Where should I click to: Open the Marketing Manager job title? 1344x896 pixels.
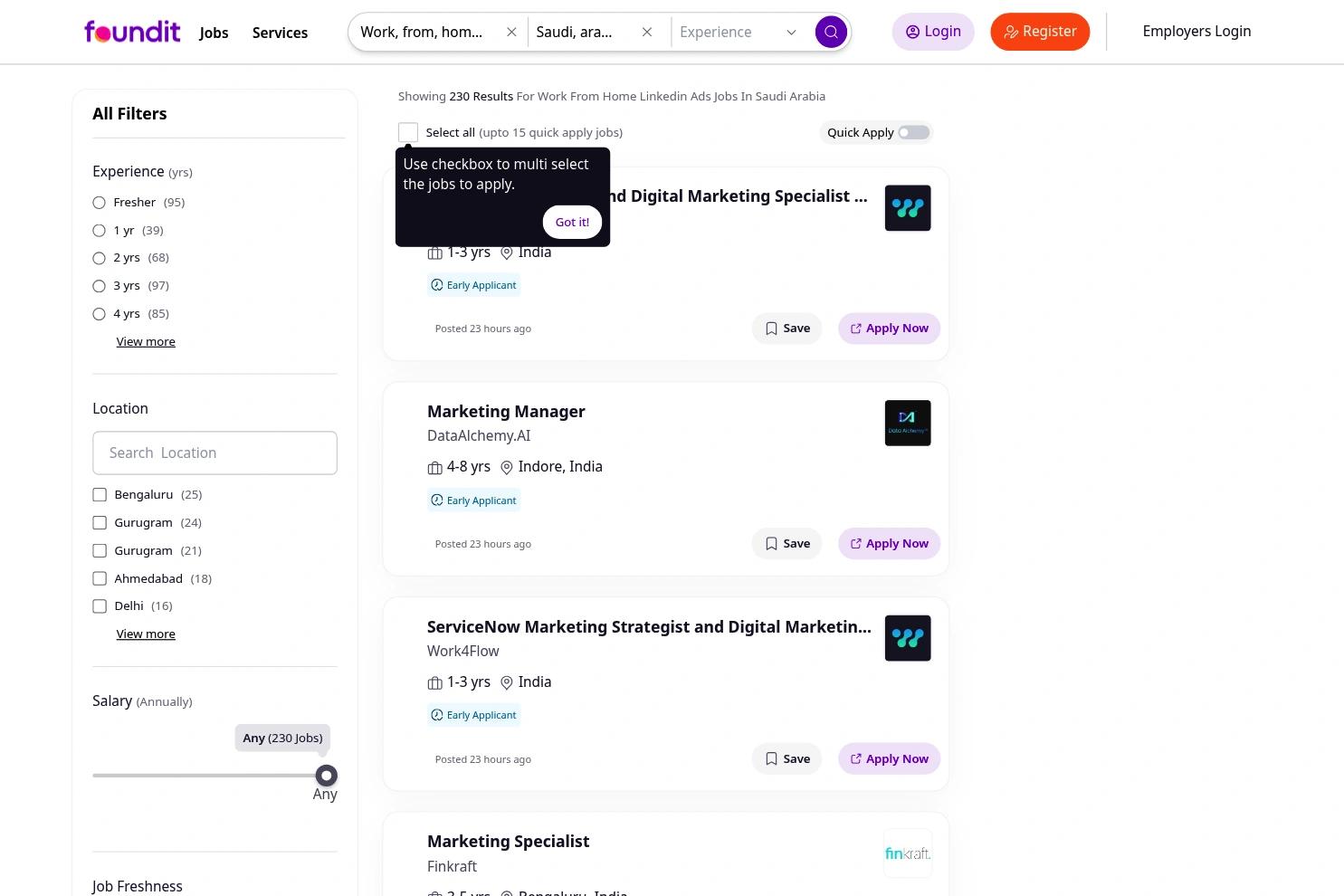click(506, 411)
